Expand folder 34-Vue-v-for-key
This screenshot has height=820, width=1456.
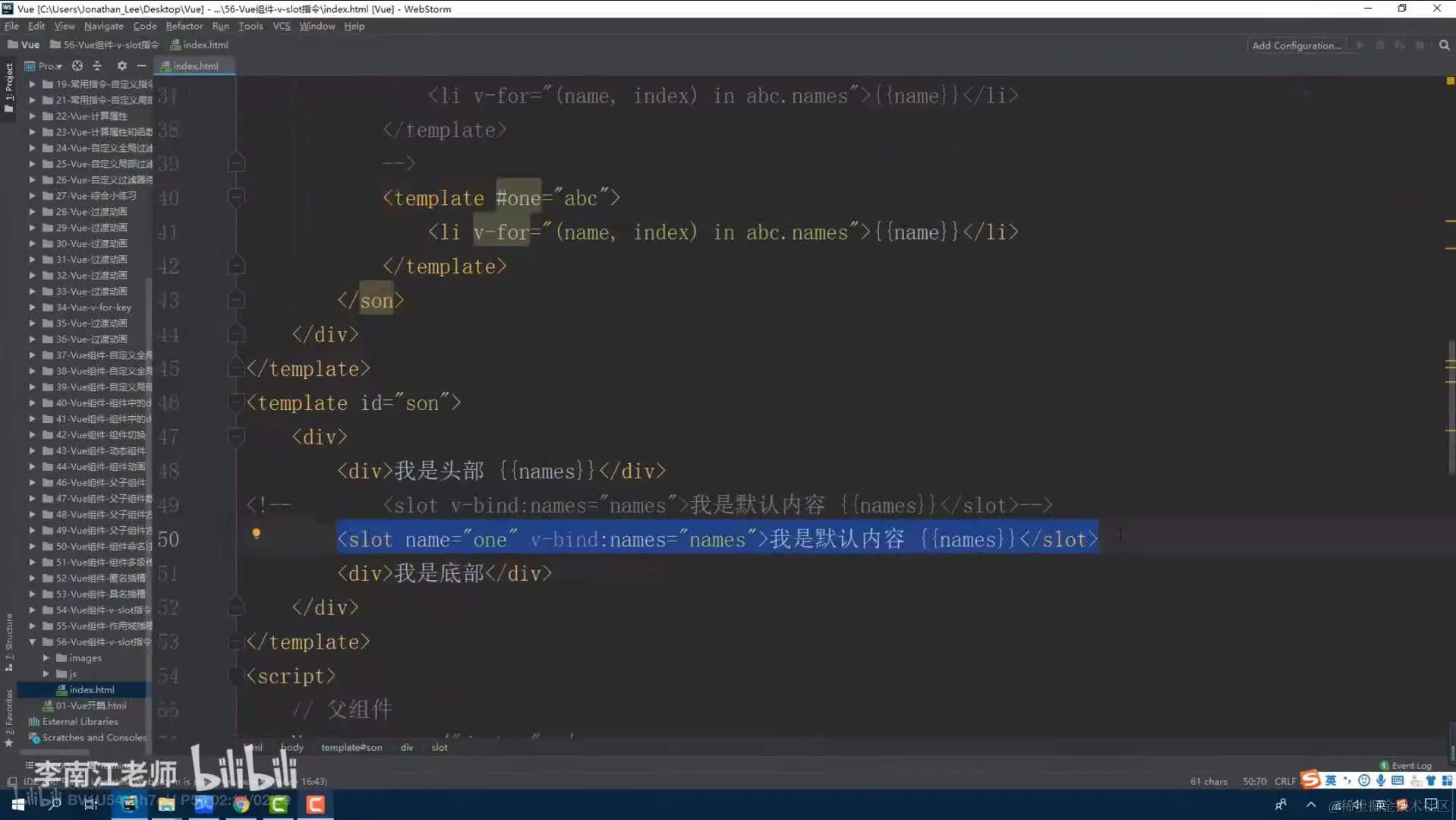32,307
